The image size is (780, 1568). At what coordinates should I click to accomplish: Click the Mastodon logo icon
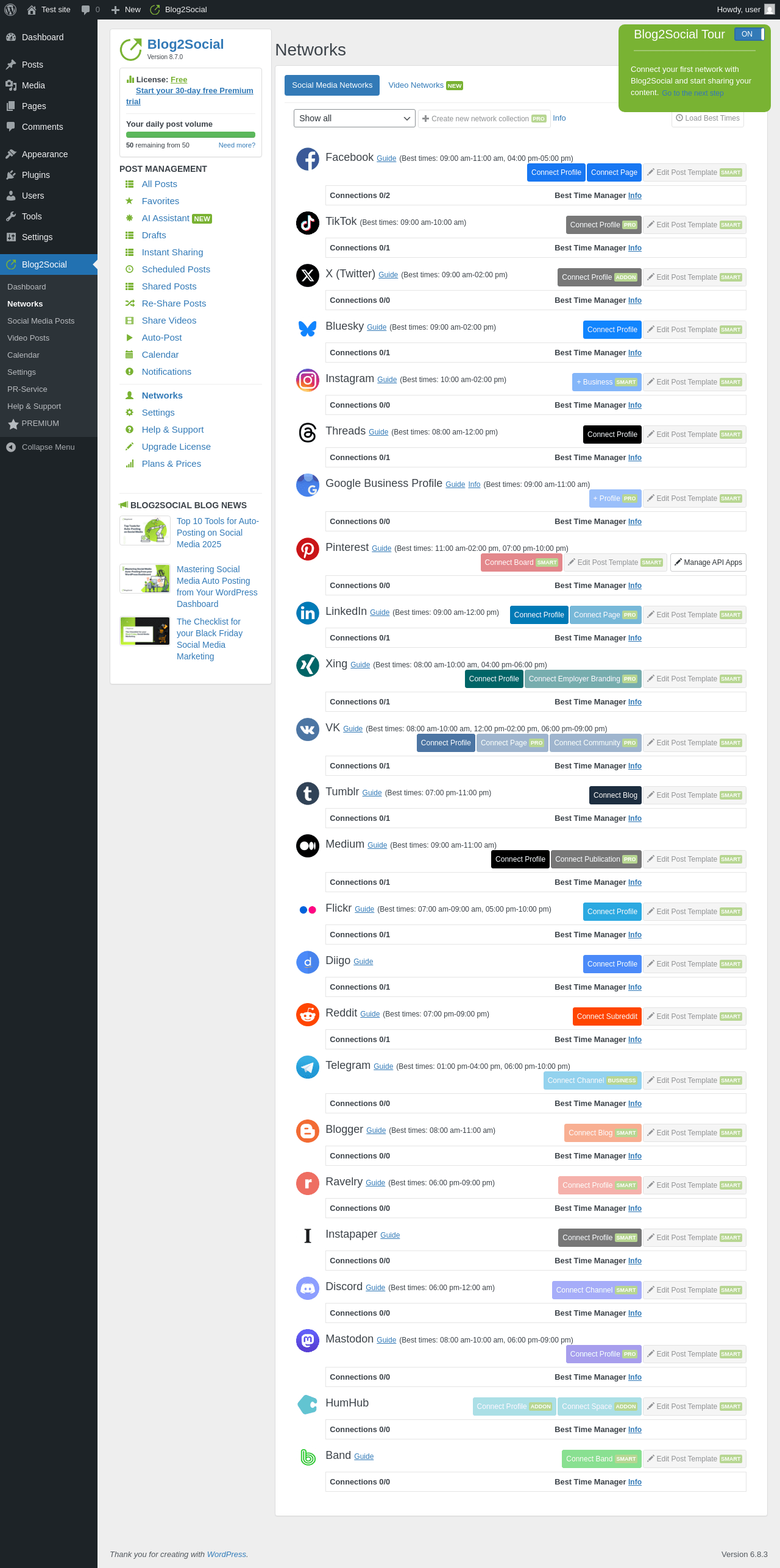point(308,1341)
